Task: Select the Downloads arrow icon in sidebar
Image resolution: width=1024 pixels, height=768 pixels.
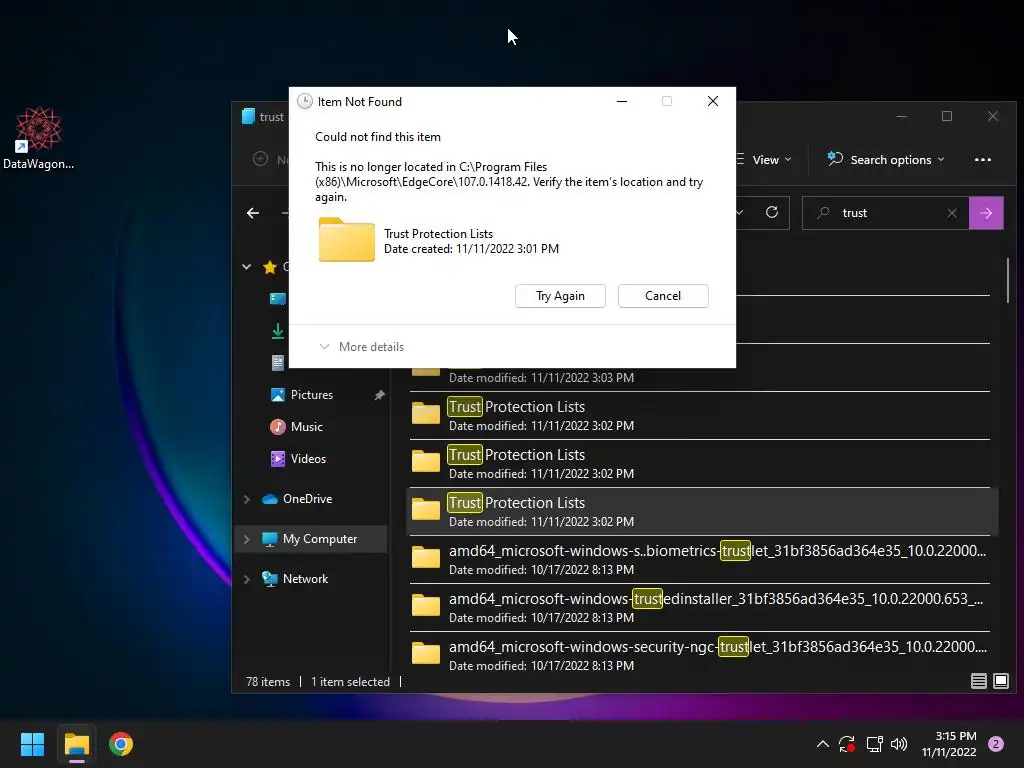Action: [278, 331]
